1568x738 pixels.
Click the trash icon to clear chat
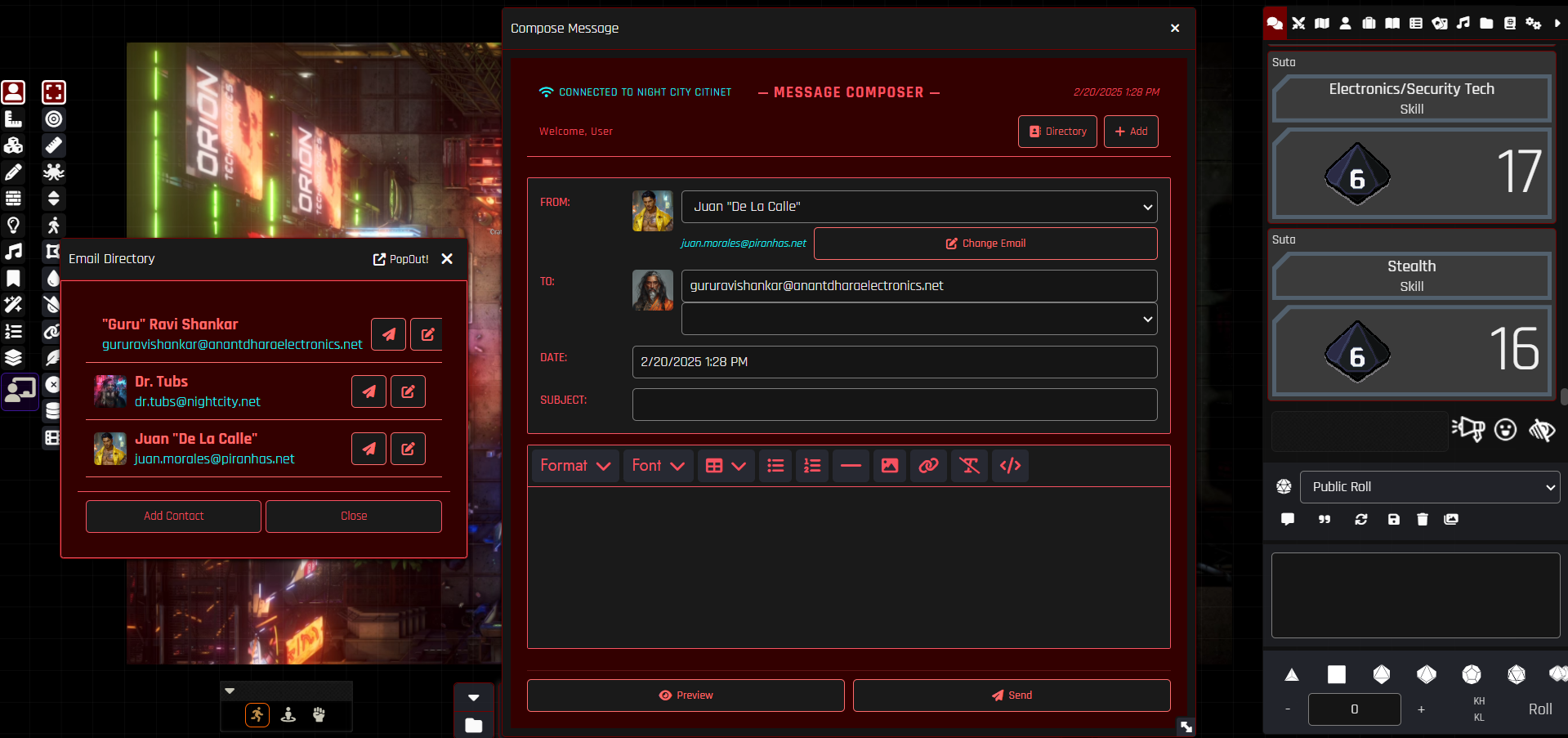tap(1423, 519)
